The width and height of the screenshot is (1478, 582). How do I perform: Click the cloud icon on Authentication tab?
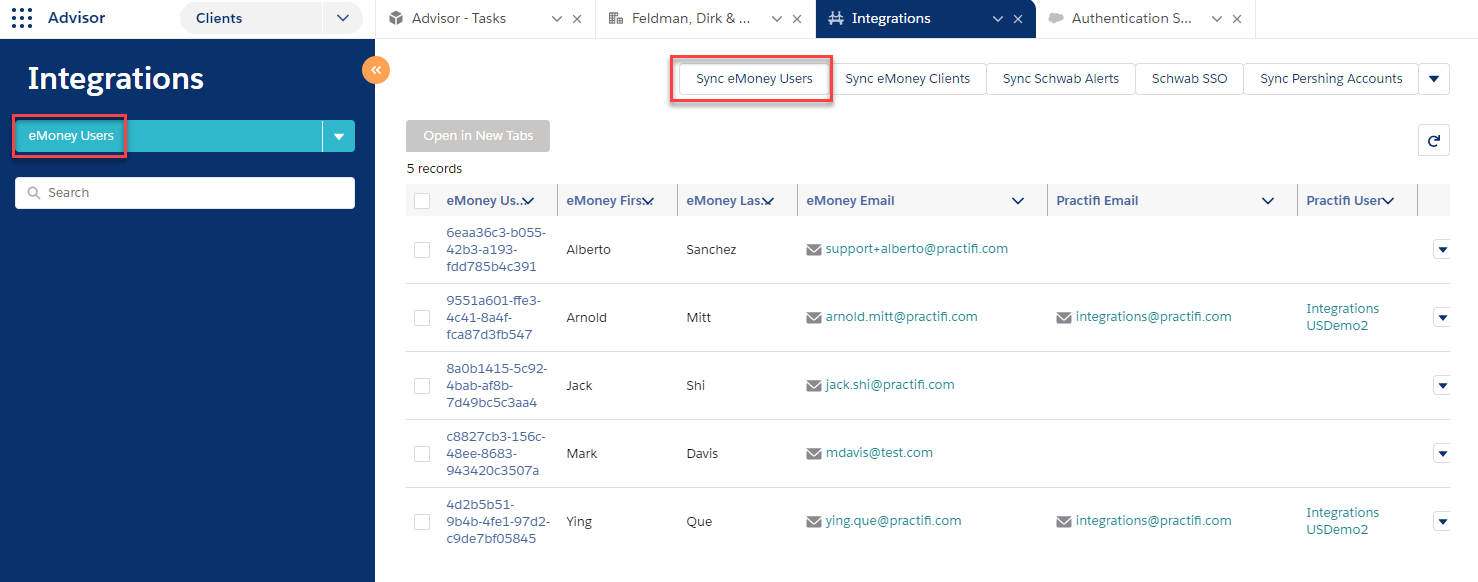[1056, 18]
